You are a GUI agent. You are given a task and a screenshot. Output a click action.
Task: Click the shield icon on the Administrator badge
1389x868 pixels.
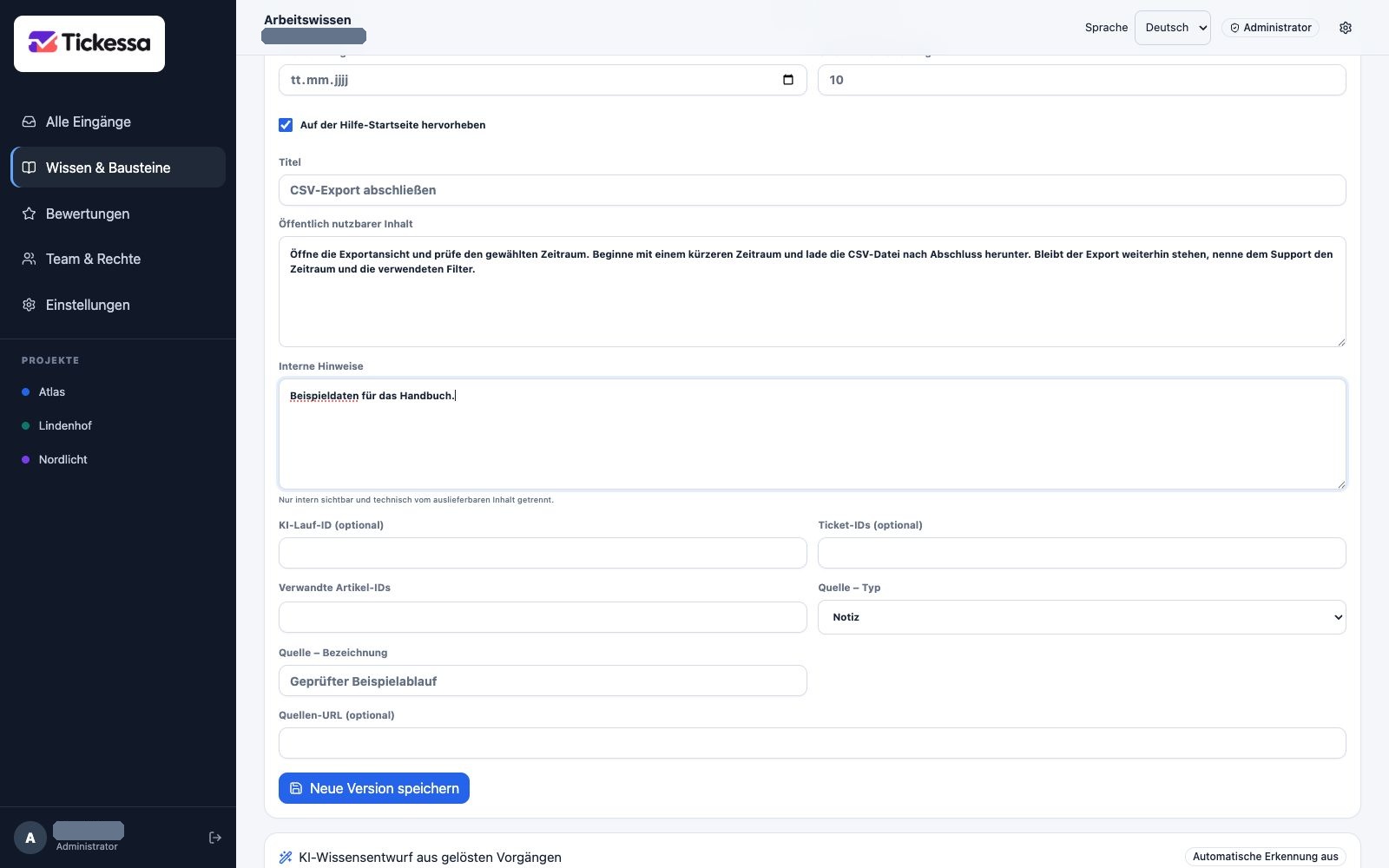click(x=1234, y=28)
